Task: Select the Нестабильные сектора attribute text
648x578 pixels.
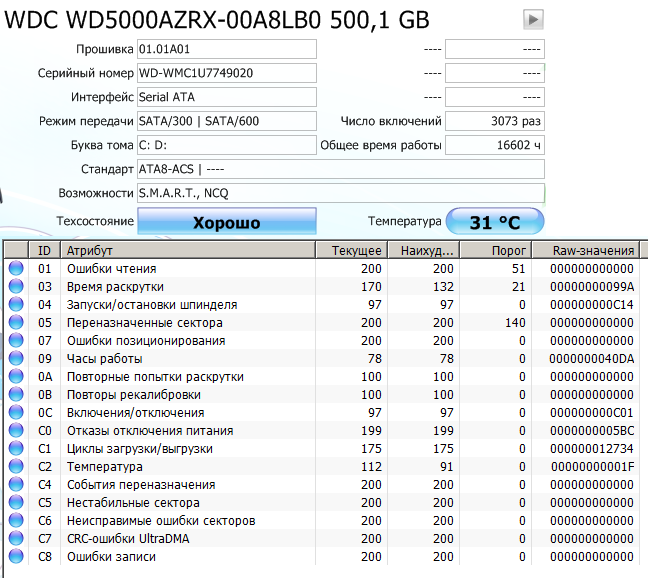Action: (x=133, y=502)
